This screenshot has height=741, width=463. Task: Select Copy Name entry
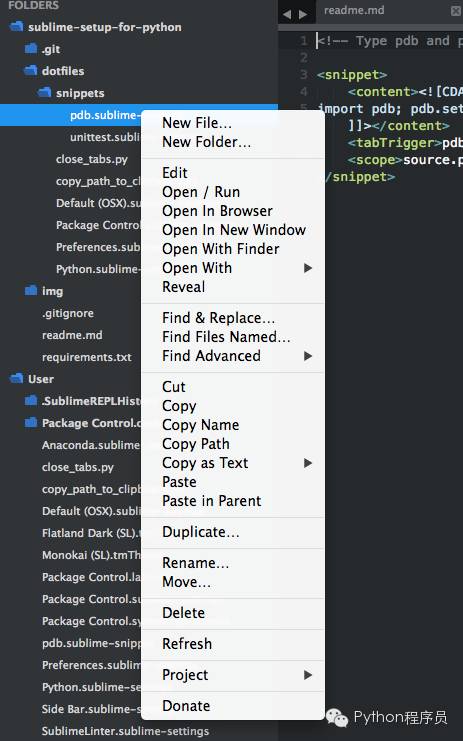(200, 425)
